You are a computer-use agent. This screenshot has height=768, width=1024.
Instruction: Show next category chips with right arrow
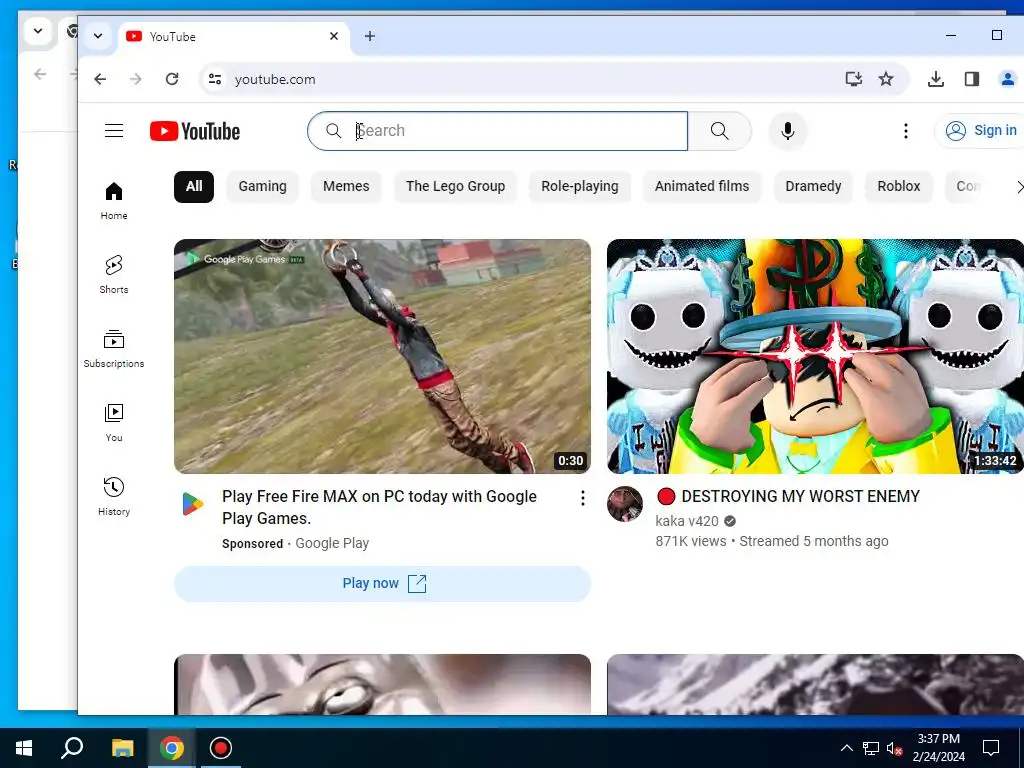coord(1019,187)
